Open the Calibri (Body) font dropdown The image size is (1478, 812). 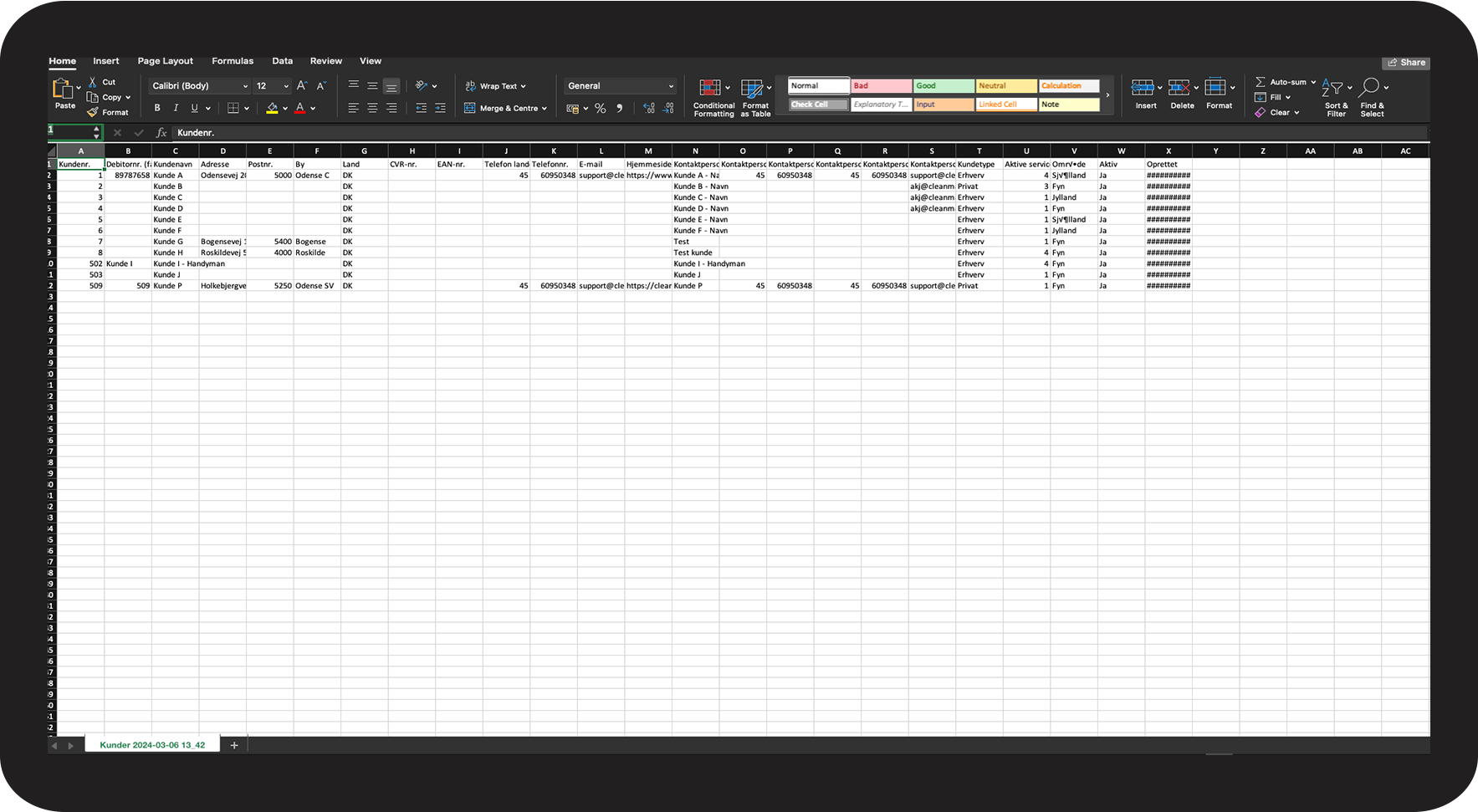(200, 86)
